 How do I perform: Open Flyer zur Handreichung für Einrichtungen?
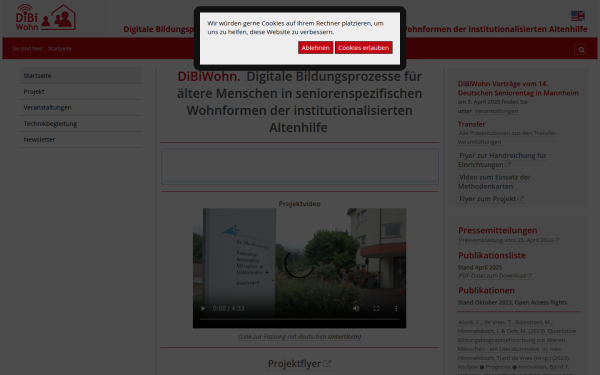coord(502,160)
